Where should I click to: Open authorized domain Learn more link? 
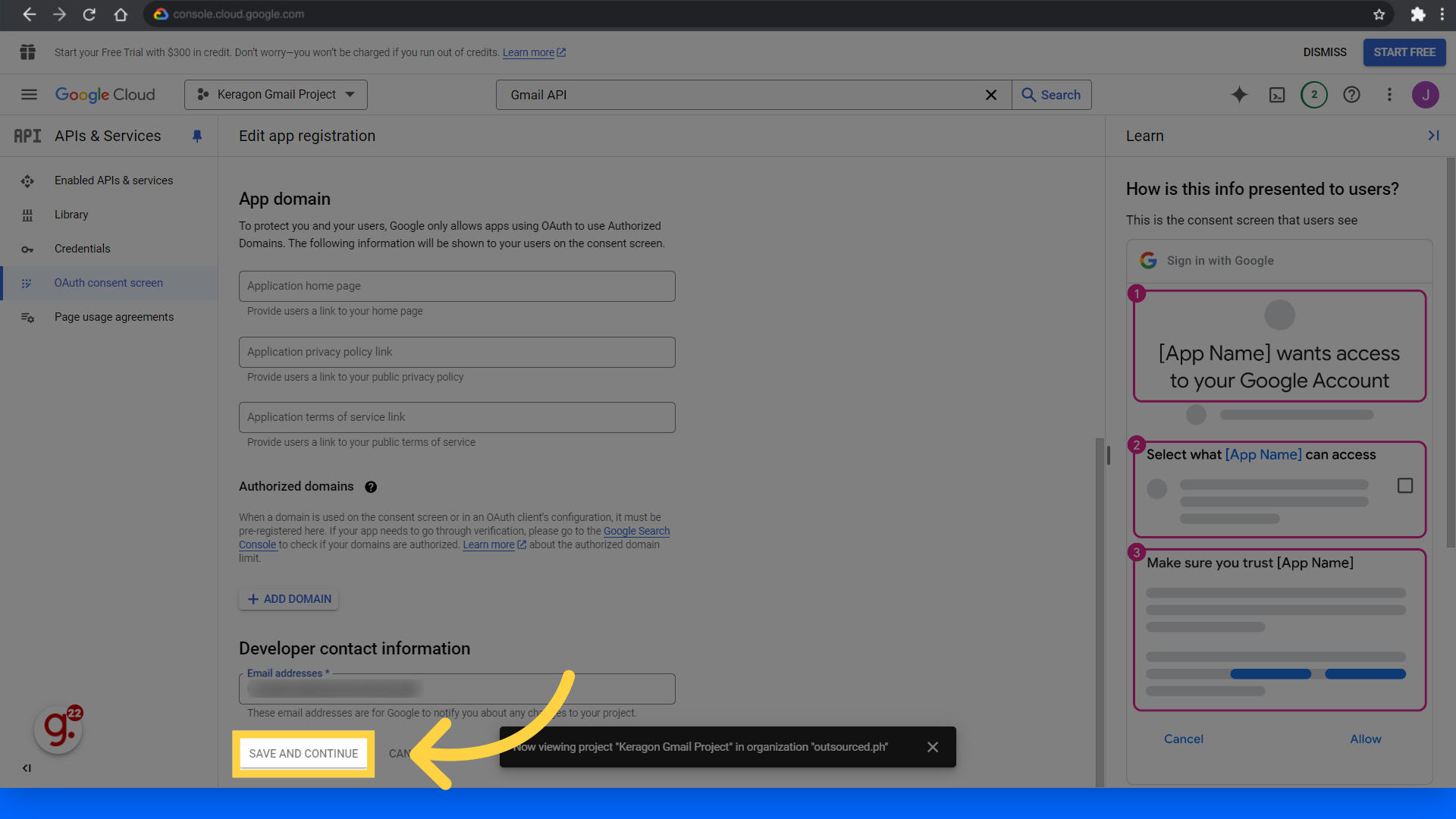494,545
